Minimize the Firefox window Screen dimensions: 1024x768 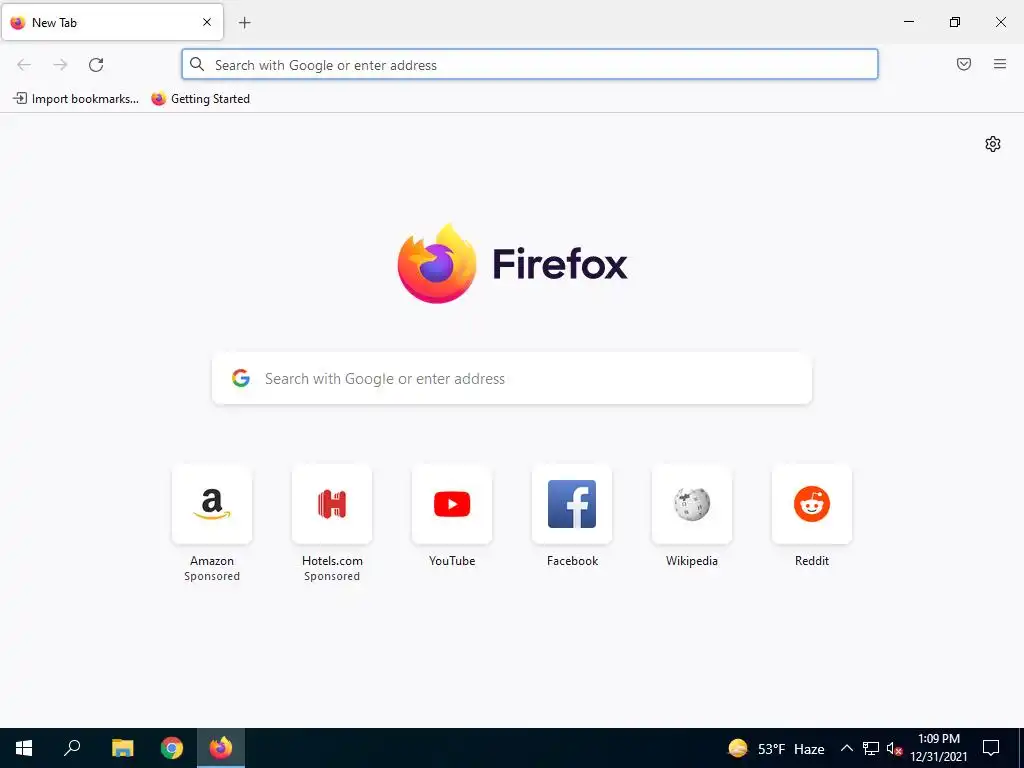908,22
